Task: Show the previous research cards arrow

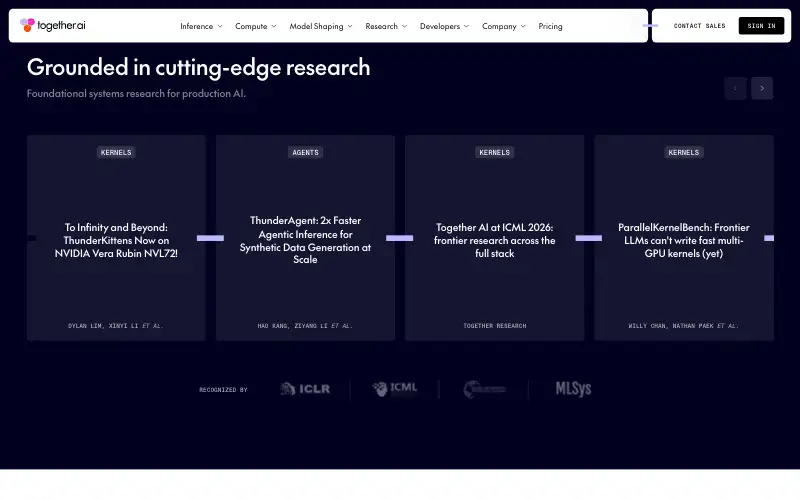Action: (x=735, y=88)
